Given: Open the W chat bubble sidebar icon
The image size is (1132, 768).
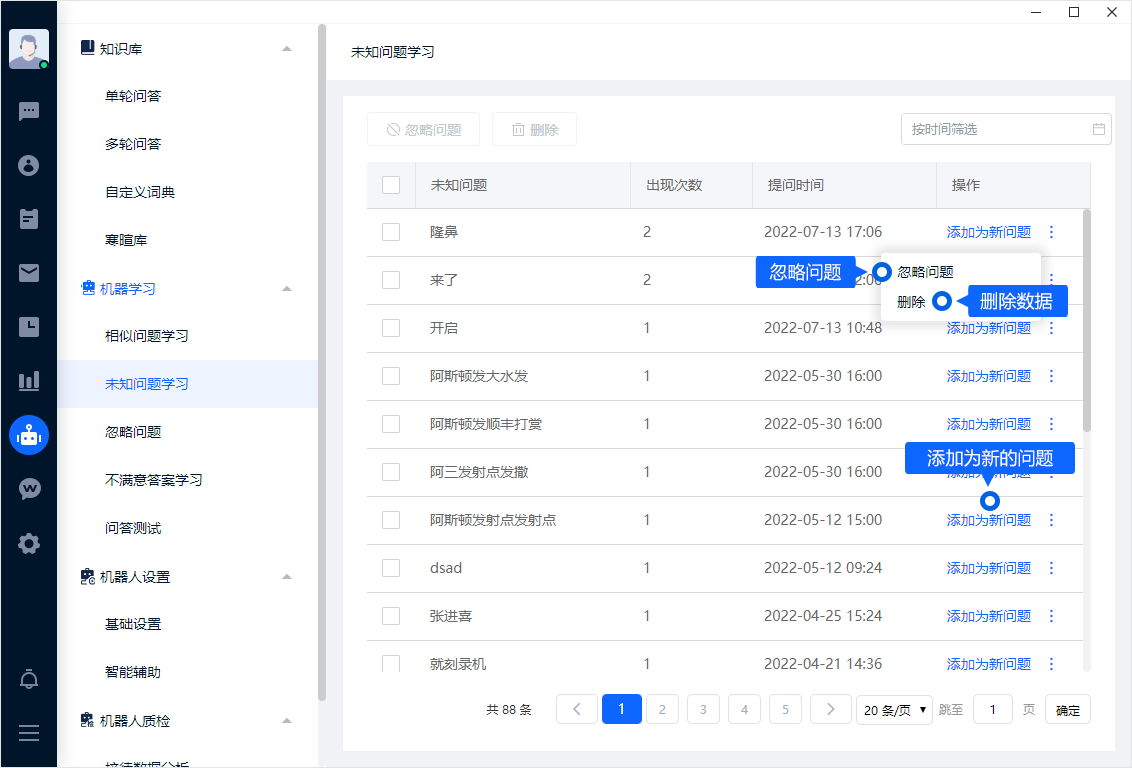Looking at the screenshot, I should click(29, 489).
